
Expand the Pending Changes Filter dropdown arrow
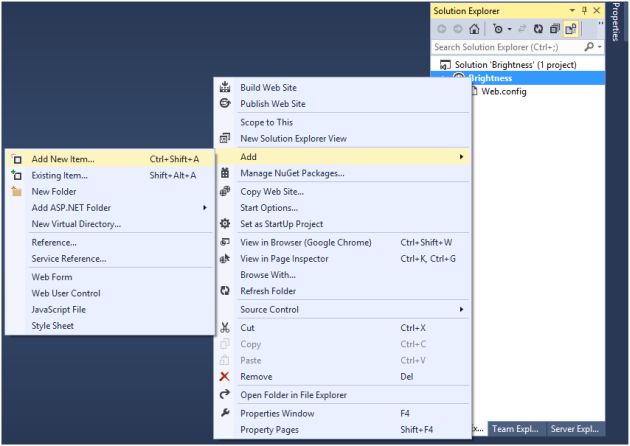coord(509,29)
